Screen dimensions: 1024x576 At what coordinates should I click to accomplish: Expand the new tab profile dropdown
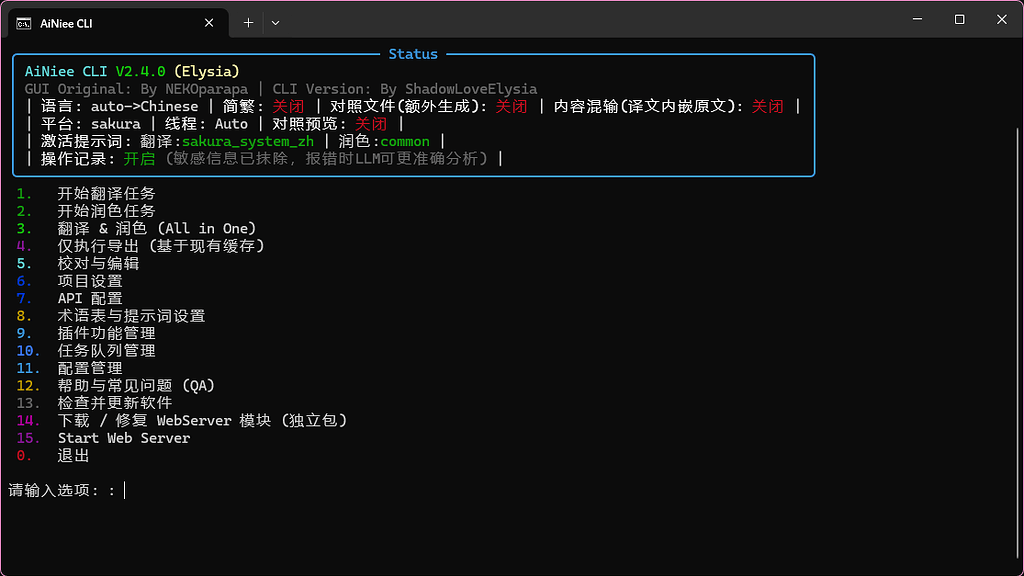pos(276,23)
